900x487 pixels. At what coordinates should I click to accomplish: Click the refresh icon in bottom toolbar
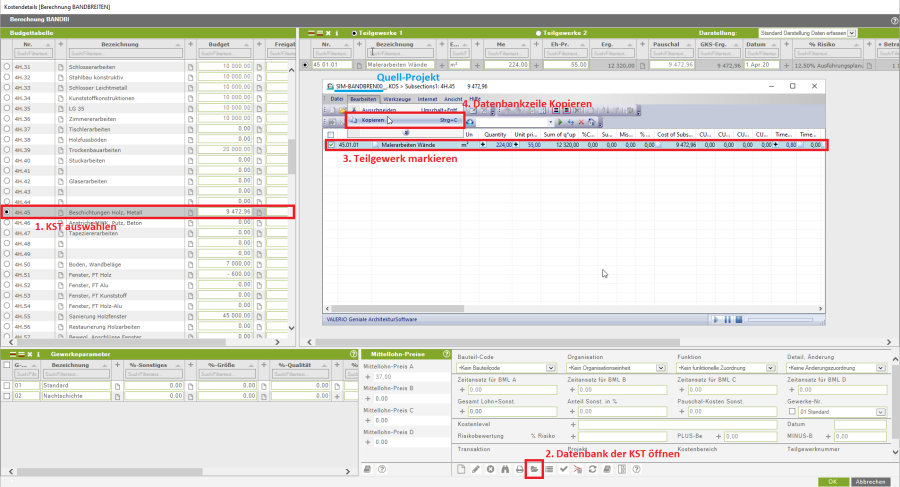point(592,468)
